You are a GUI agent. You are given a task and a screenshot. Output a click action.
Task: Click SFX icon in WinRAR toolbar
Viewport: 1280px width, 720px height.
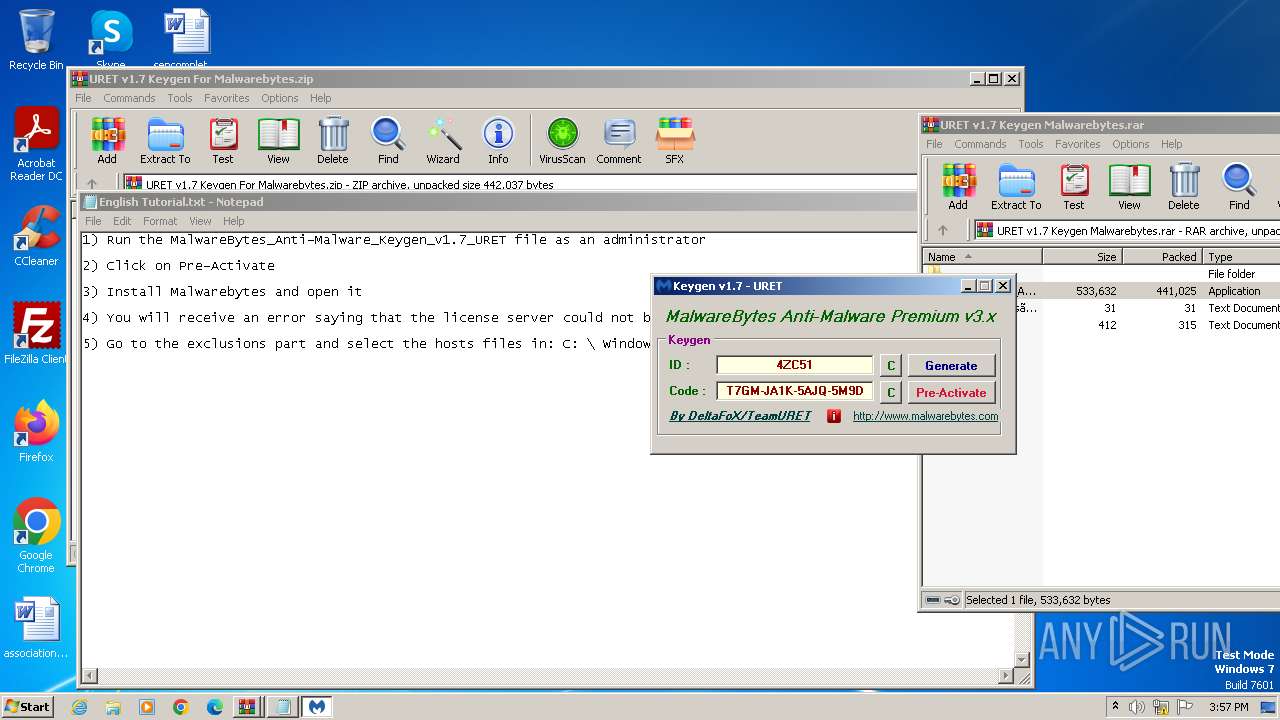click(x=675, y=141)
